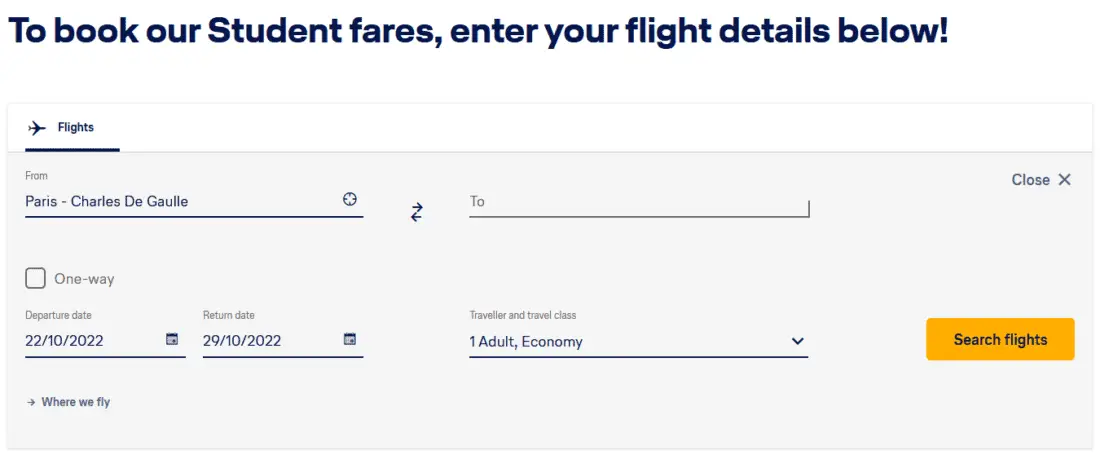Open the Where we fly link
The height and width of the screenshot is (455, 1100).
click(76, 402)
